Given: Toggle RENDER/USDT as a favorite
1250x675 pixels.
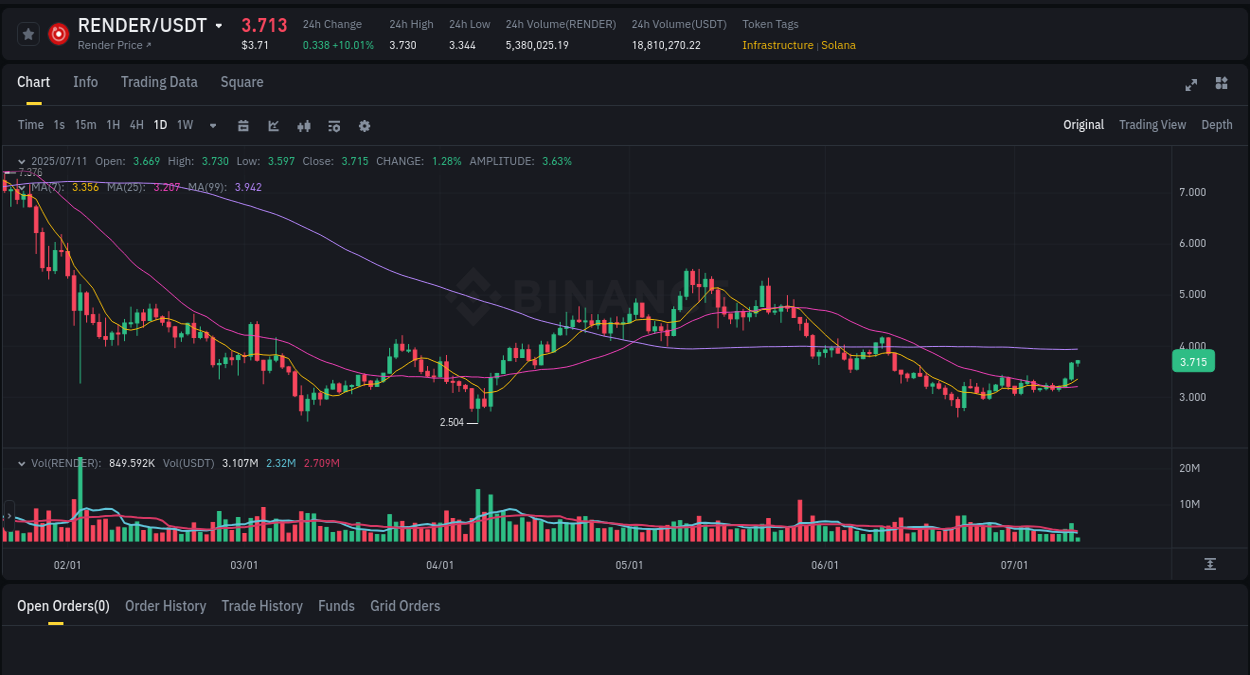Looking at the screenshot, I should (x=28, y=33).
